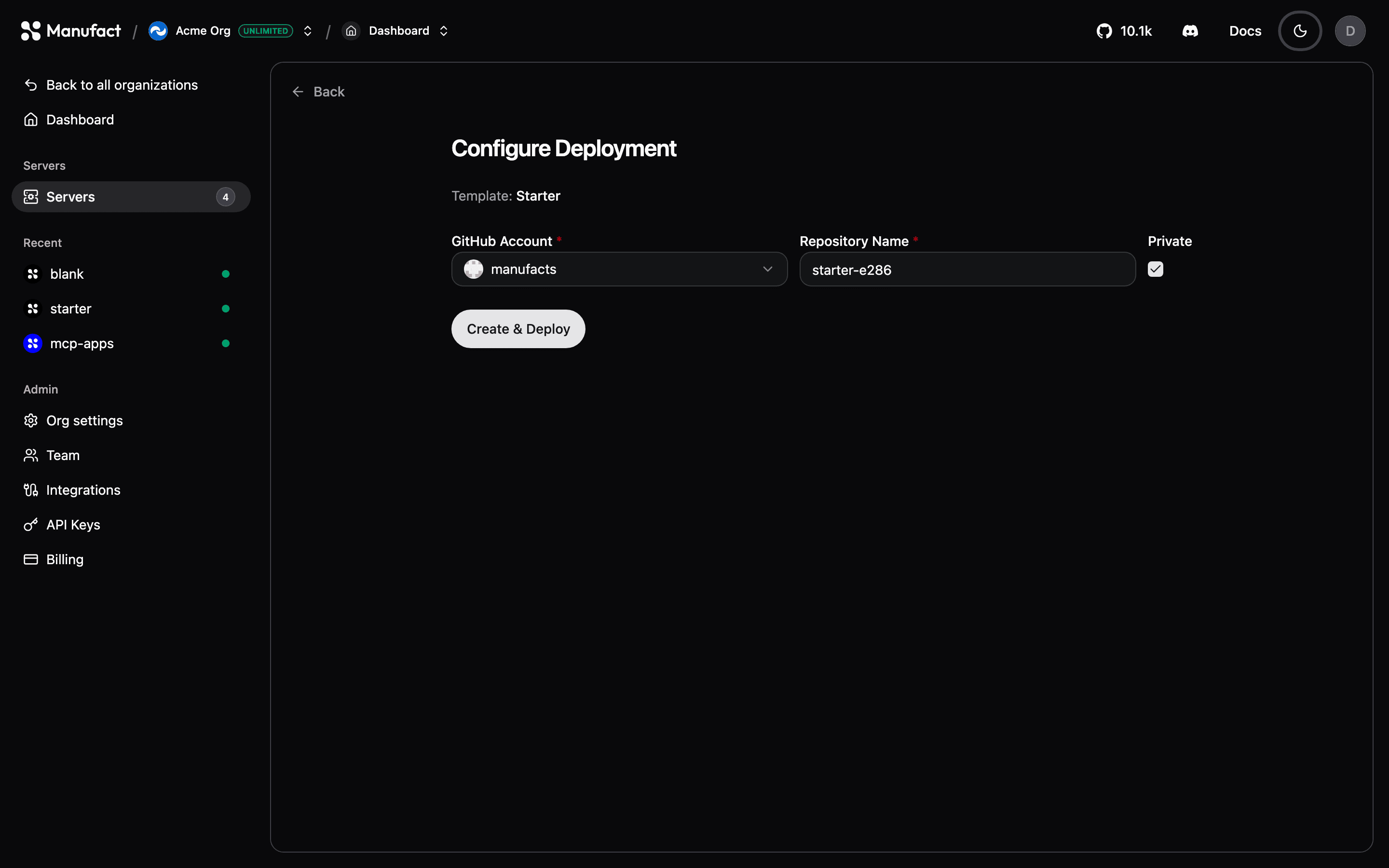This screenshot has width=1389, height=868.
Task: Open the Discord icon link
Action: coord(1190,31)
